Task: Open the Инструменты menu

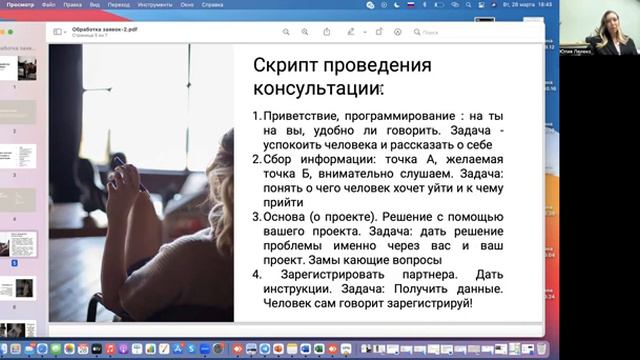Action: [155, 5]
